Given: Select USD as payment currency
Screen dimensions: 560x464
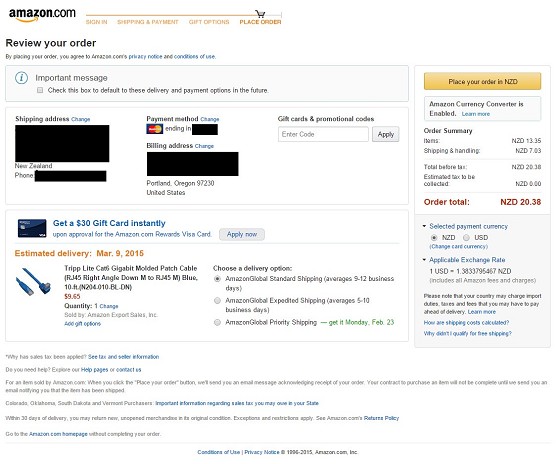Looking at the screenshot, I should [x=466, y=238].
